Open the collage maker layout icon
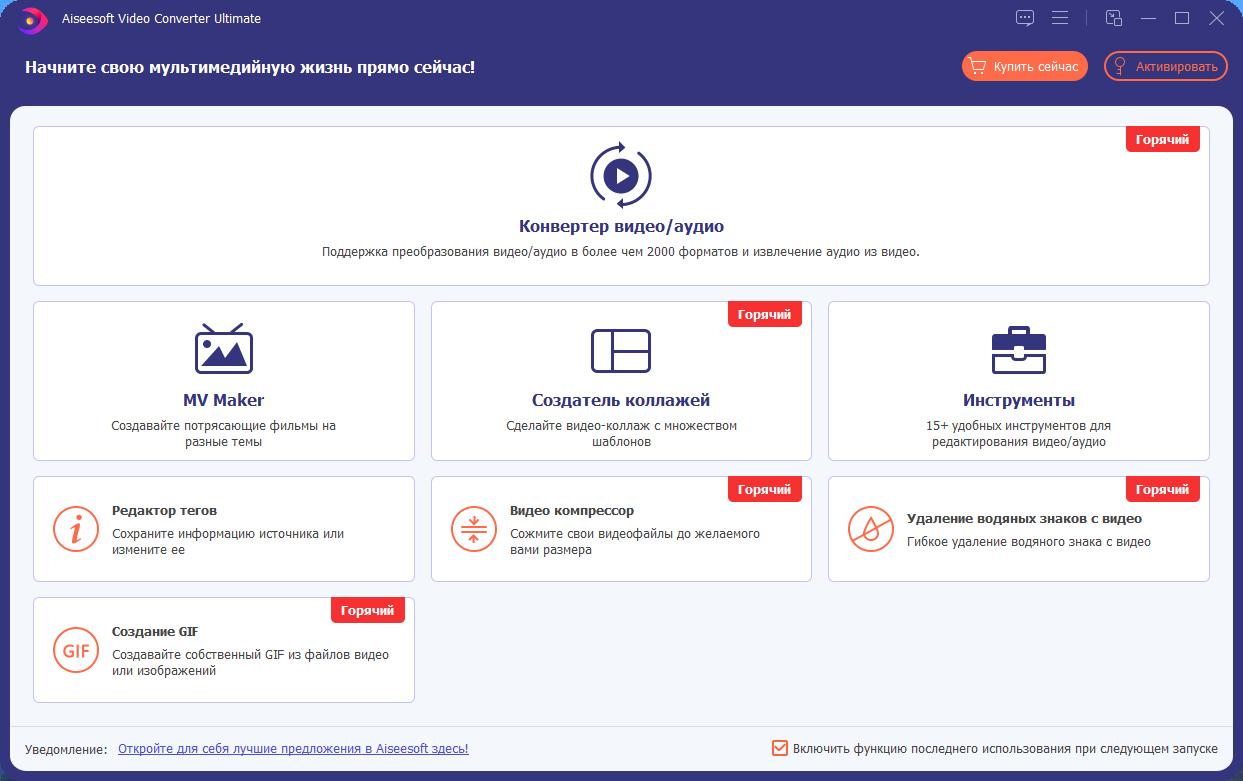The image size is (1243, 781). (620, 351)
